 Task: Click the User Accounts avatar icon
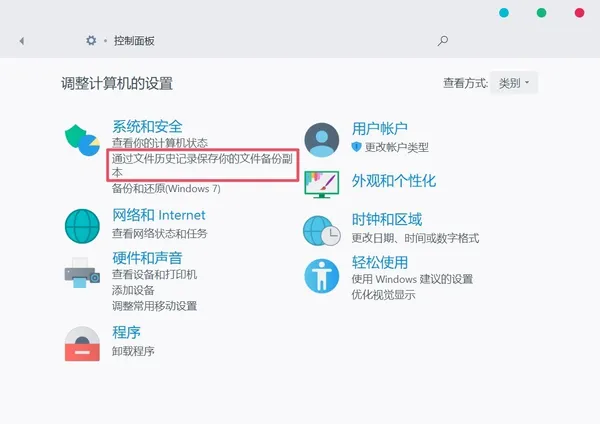click(322, 140)
